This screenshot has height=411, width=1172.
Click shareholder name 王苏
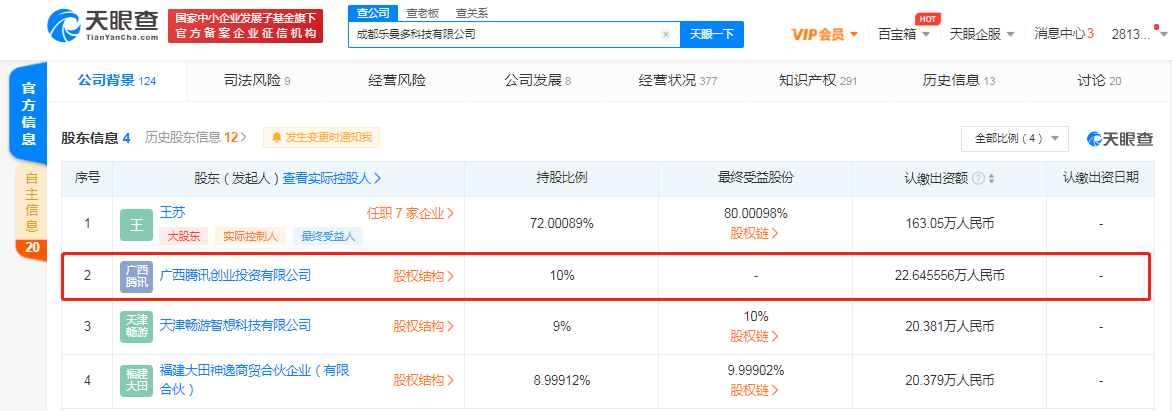pos(172,213)
